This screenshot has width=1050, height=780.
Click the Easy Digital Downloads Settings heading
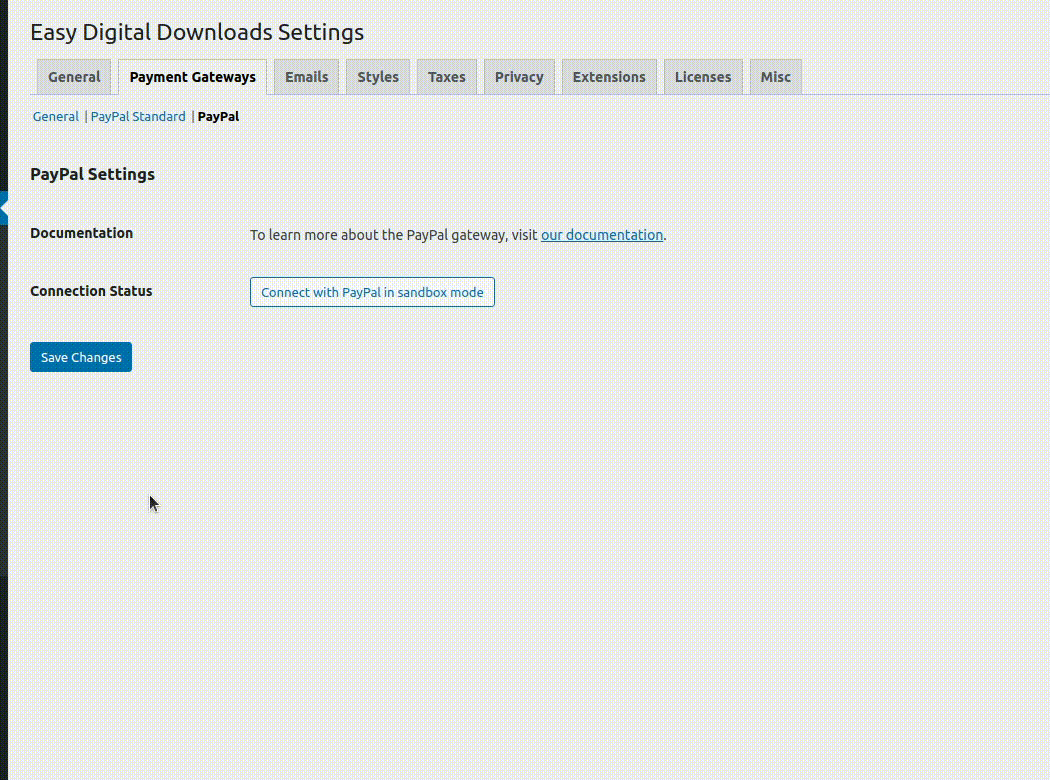pos(196,32)
